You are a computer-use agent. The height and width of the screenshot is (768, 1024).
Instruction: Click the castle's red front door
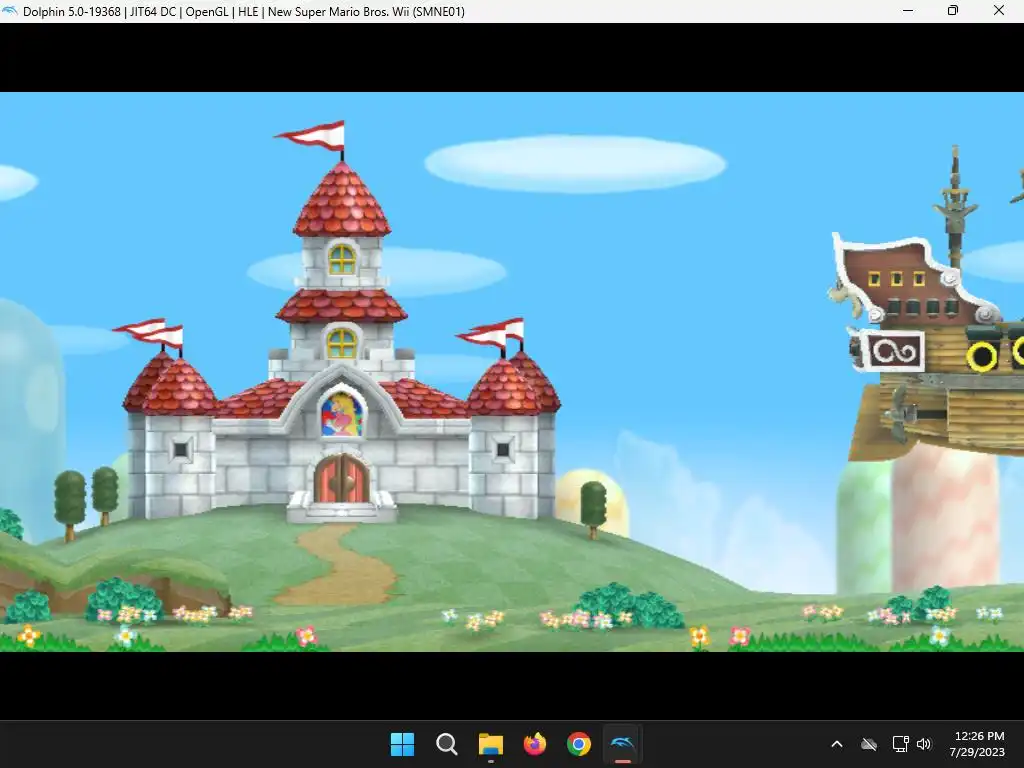coord(342,479)
